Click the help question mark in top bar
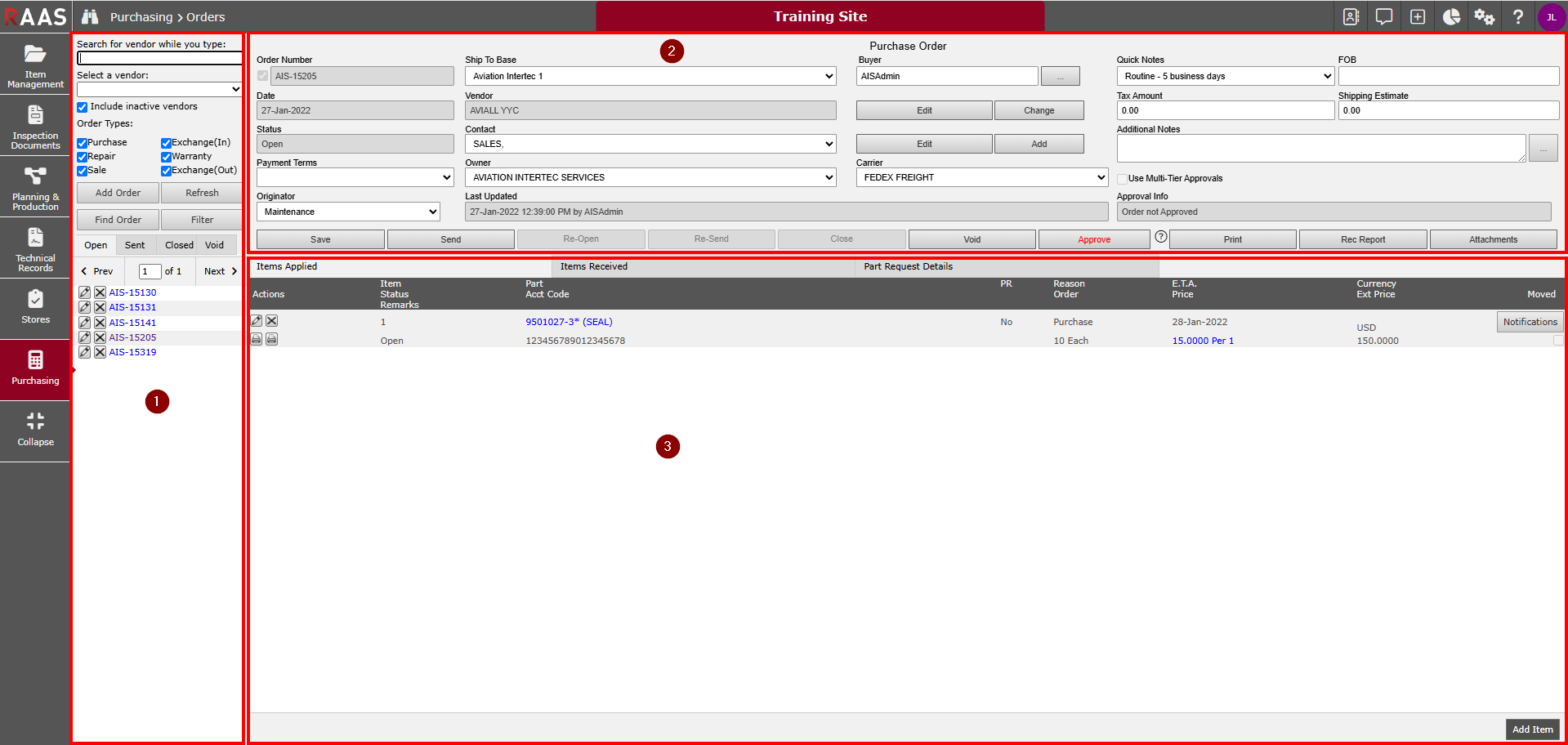Screen dimensions: 1568x745 coord(1517,16)
